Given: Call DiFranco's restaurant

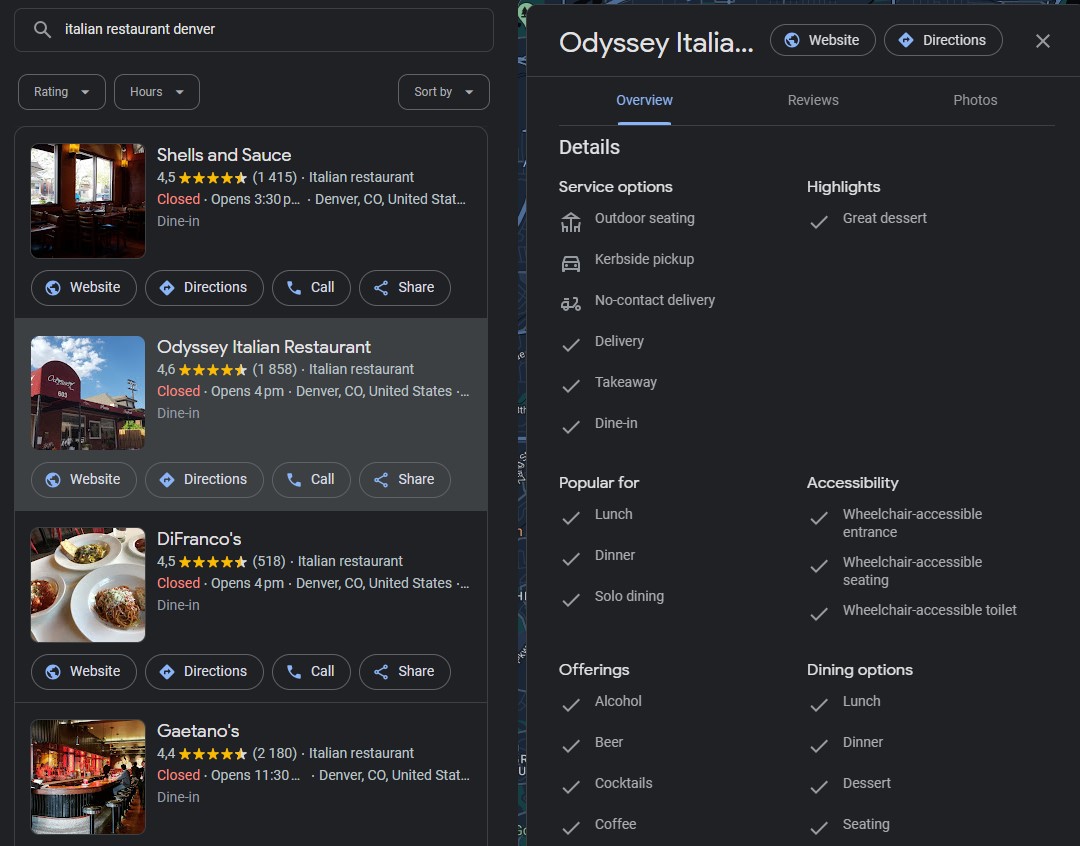Looking at the screenshot, I should (311, 672).
